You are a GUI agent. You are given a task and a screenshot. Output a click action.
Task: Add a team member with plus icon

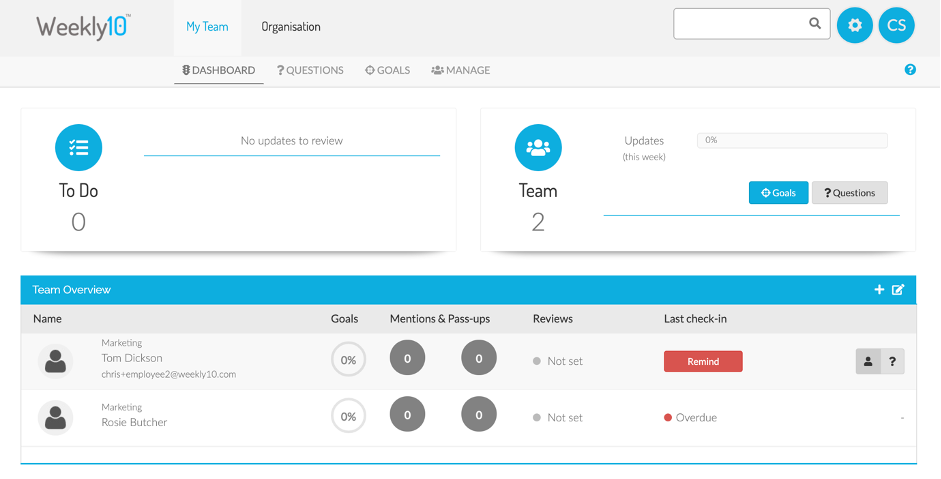click(x=879, y=290)
